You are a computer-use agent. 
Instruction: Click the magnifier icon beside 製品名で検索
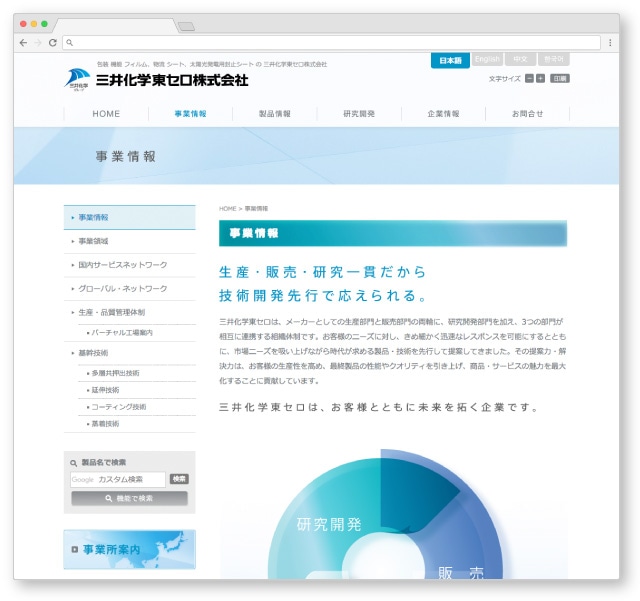73,463
